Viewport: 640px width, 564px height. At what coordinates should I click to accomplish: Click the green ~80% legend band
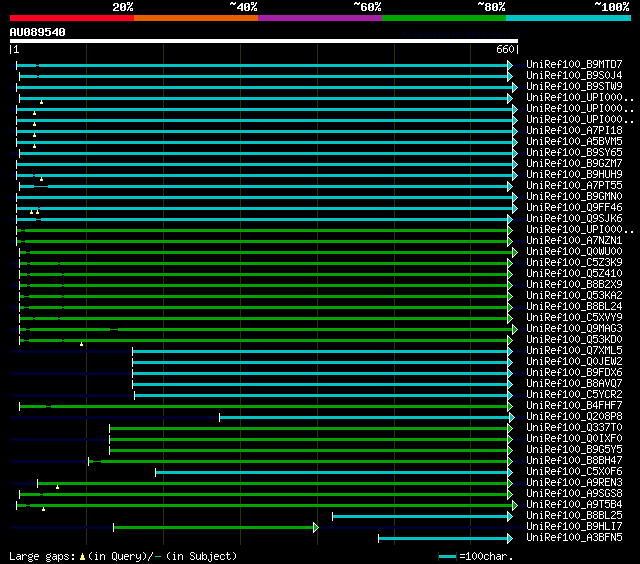click(443, 18)
